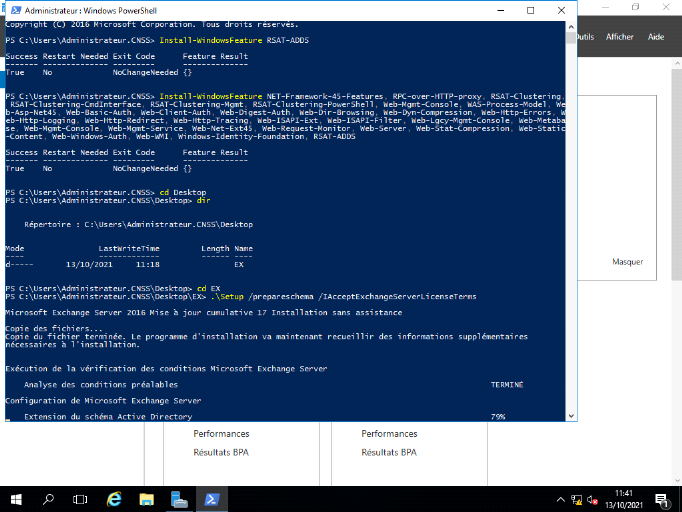Open the taskbar search magnifier

pos(48,499)
